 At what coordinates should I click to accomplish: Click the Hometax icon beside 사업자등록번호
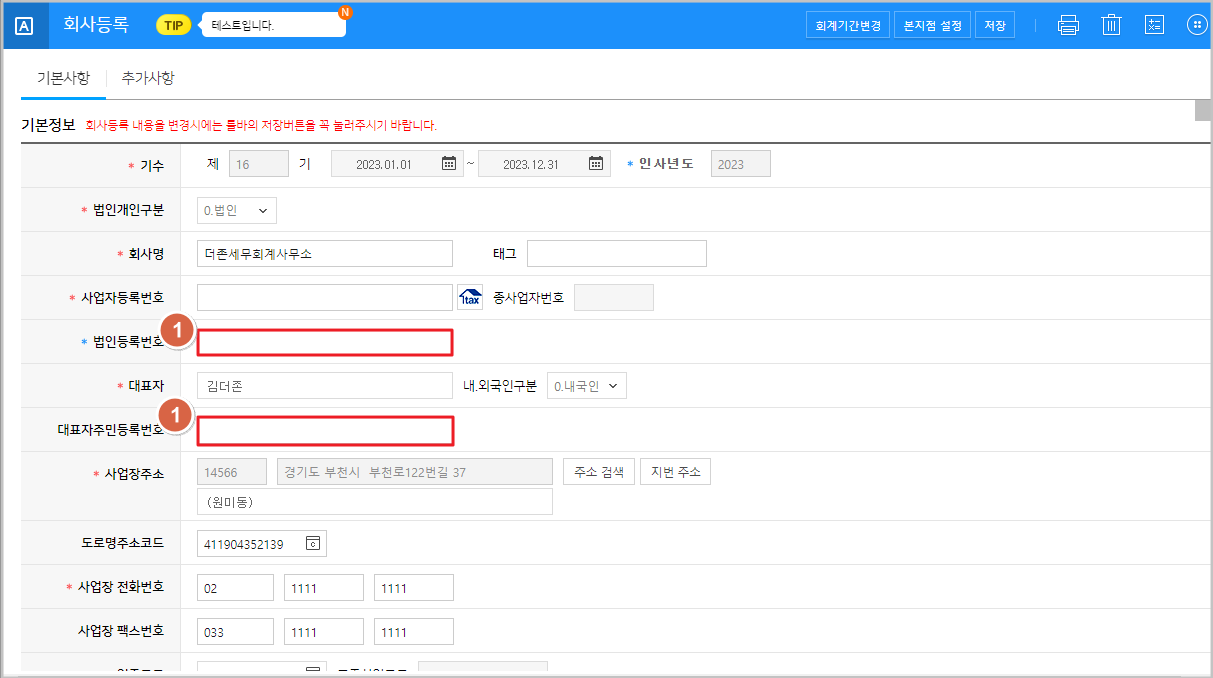tap(470, 296)
